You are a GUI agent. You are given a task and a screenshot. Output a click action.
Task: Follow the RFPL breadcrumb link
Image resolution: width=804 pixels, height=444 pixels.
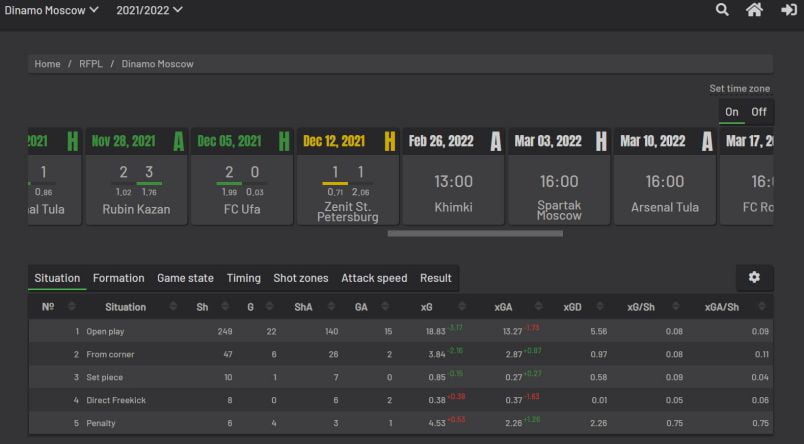tap(91, 64)
